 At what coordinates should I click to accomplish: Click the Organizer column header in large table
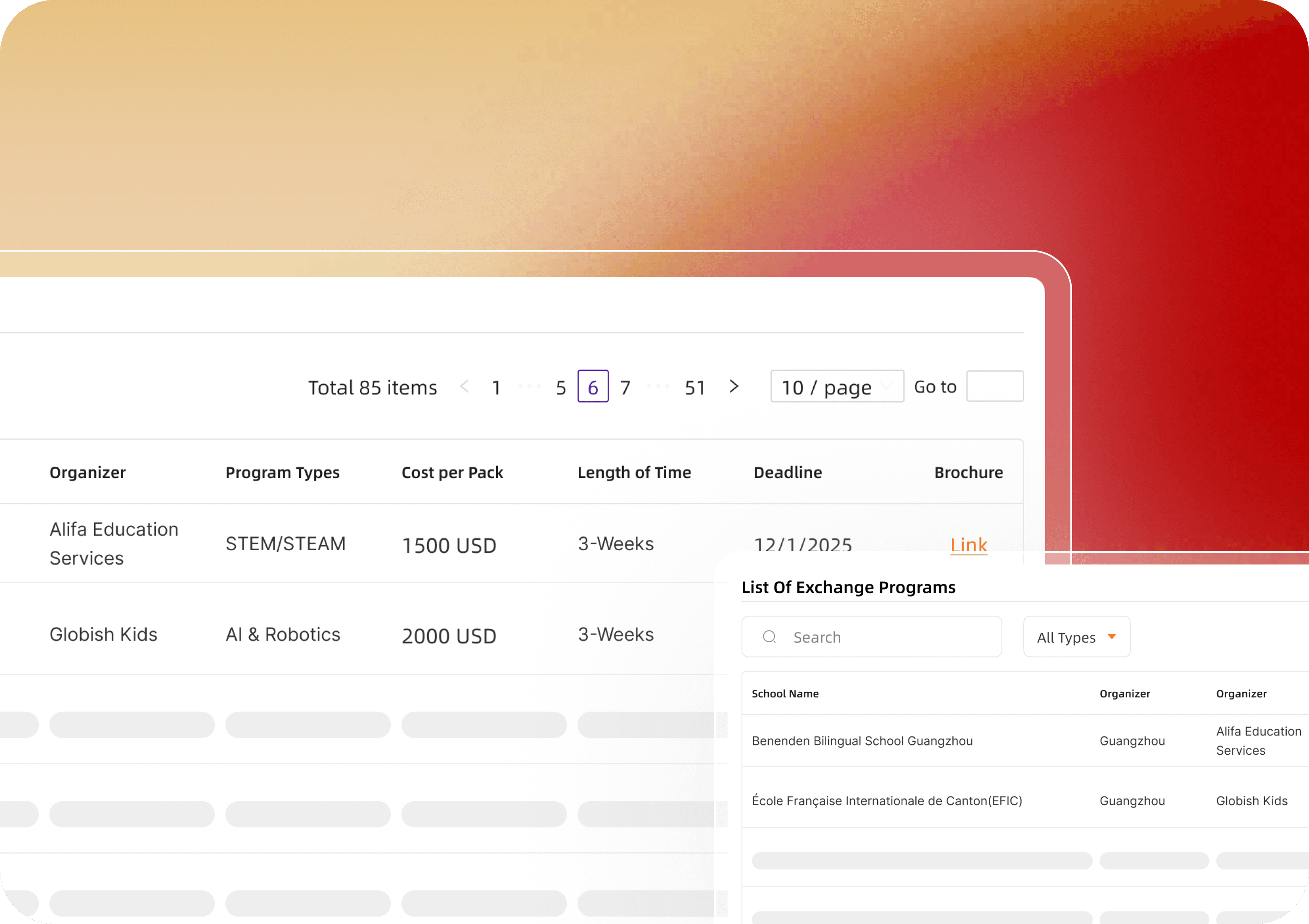pos(87,472)
